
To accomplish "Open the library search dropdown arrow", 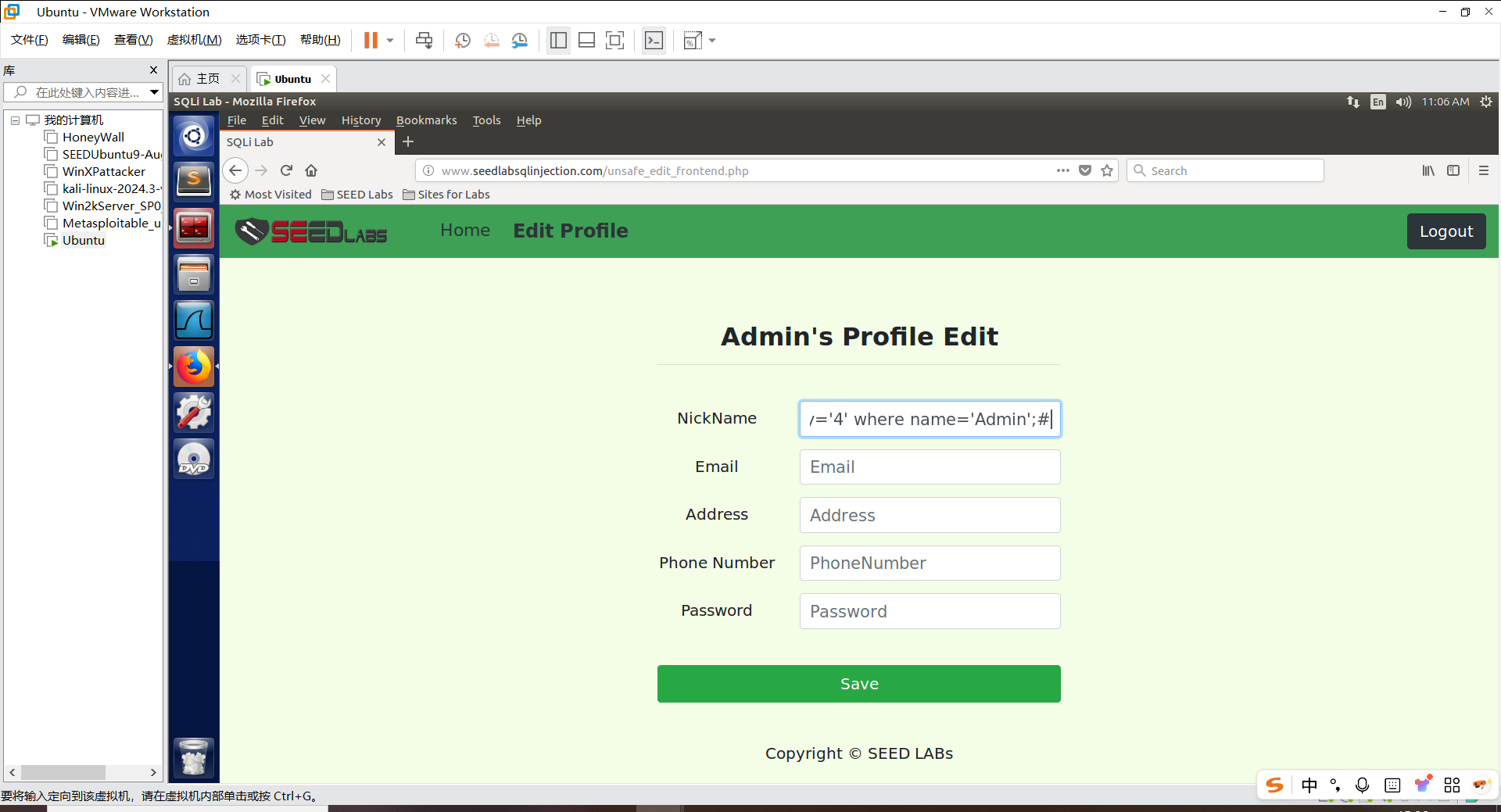I will coord(155,92).
